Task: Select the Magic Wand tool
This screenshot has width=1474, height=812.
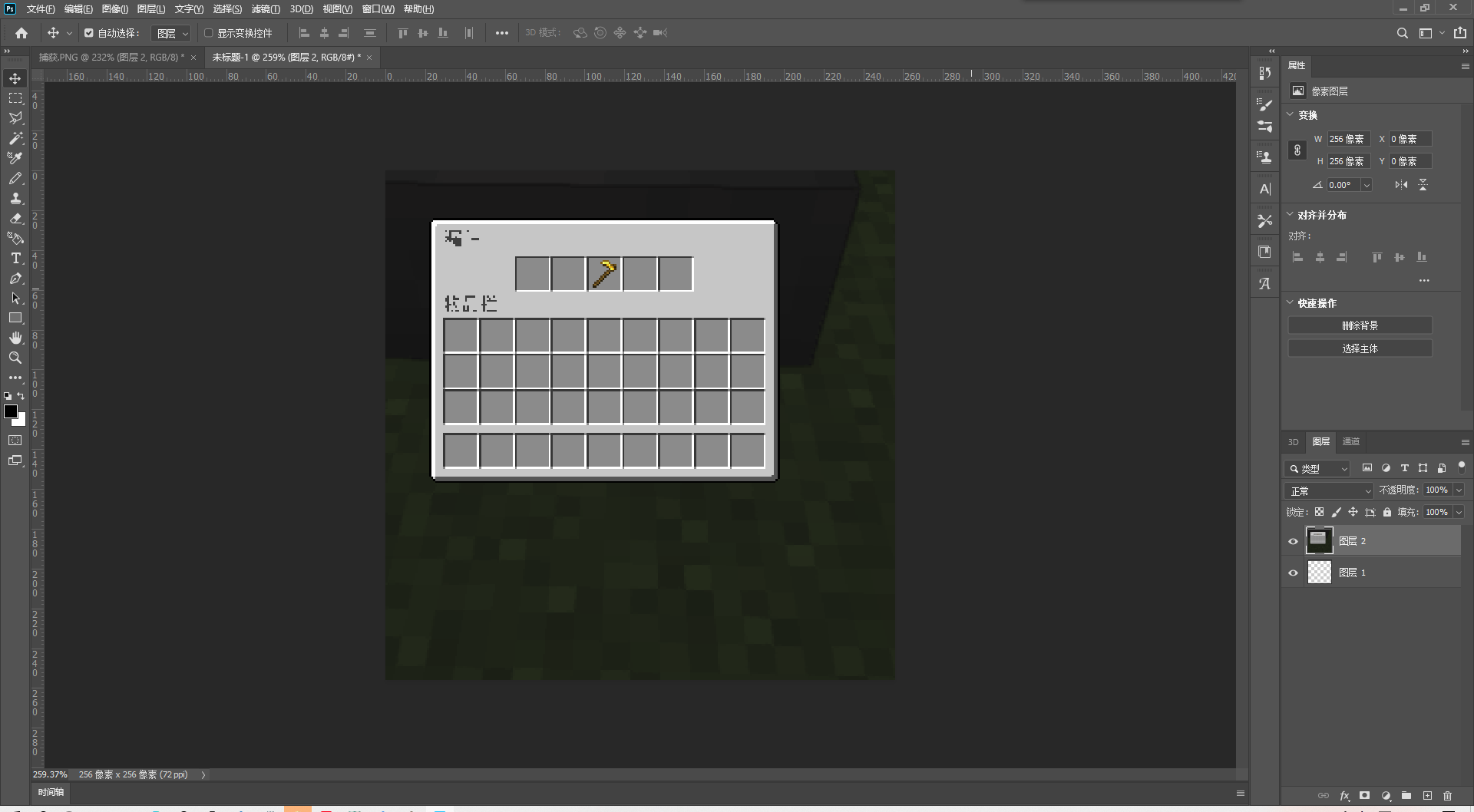Action: tap(15, 139)
